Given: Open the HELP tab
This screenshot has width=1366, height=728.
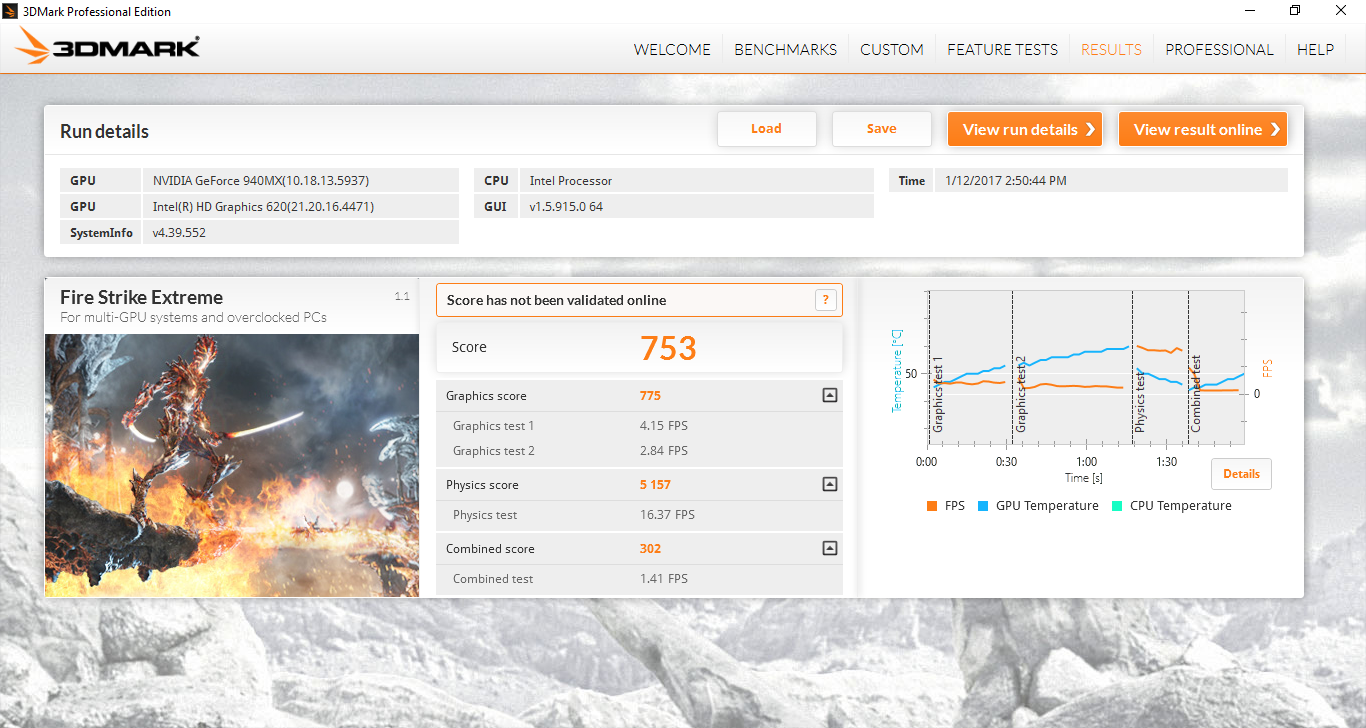Looking at the screenshot, I should 1315,50.
